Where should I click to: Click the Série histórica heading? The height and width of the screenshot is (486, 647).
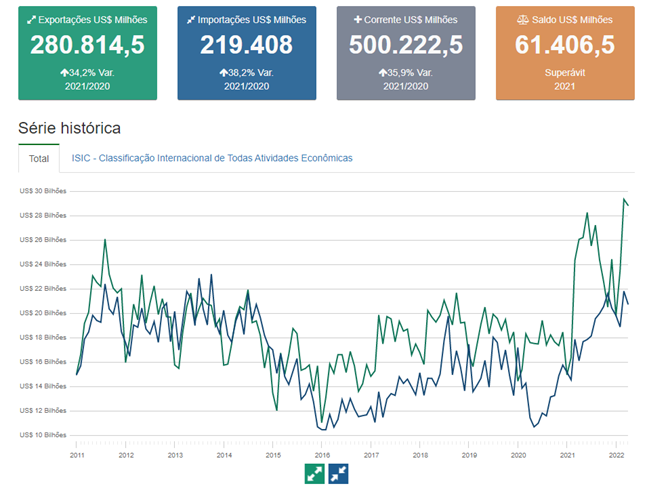[69, 128]
